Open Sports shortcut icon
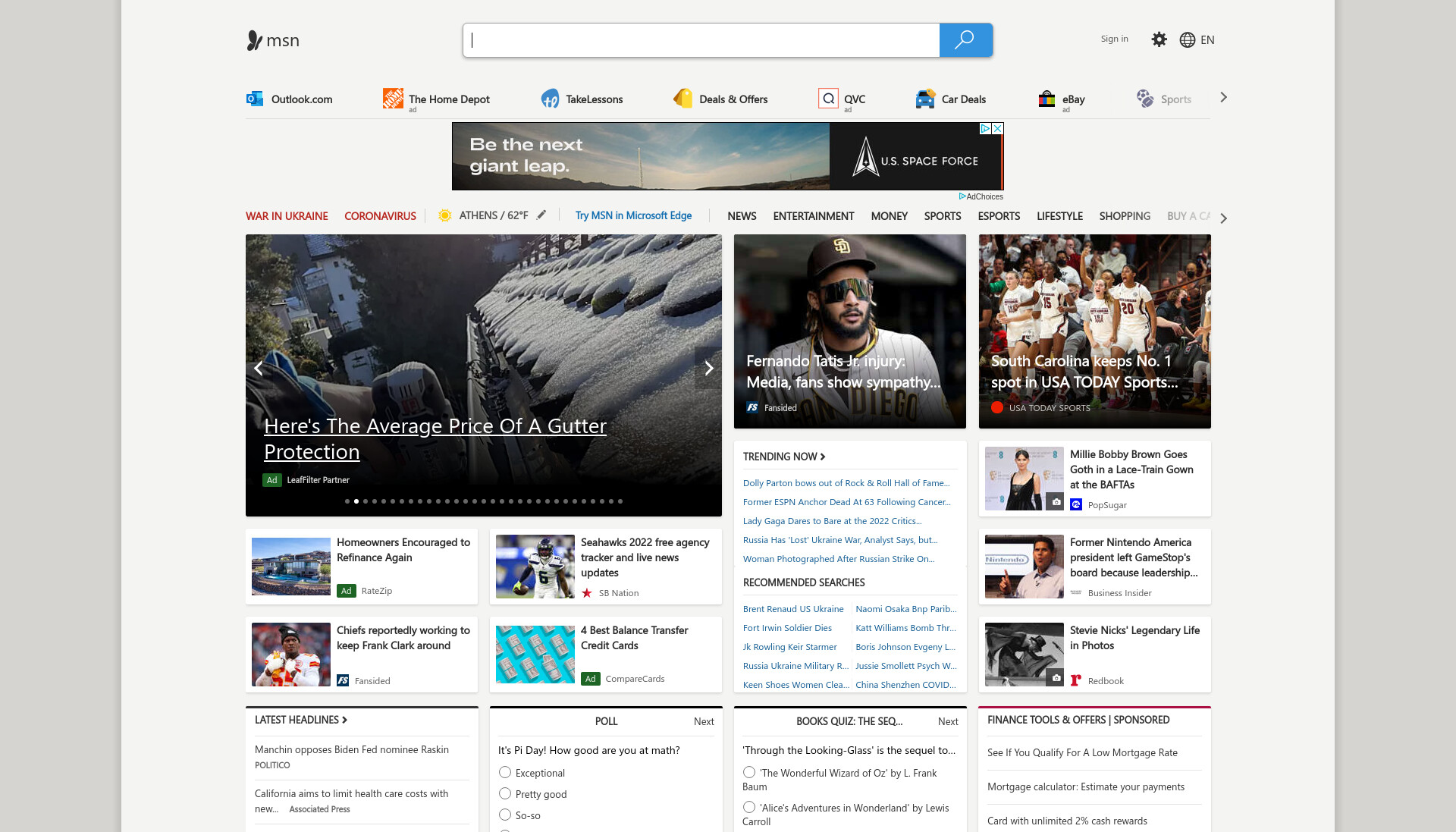 pyautogui.click(x=1145, y=99)
